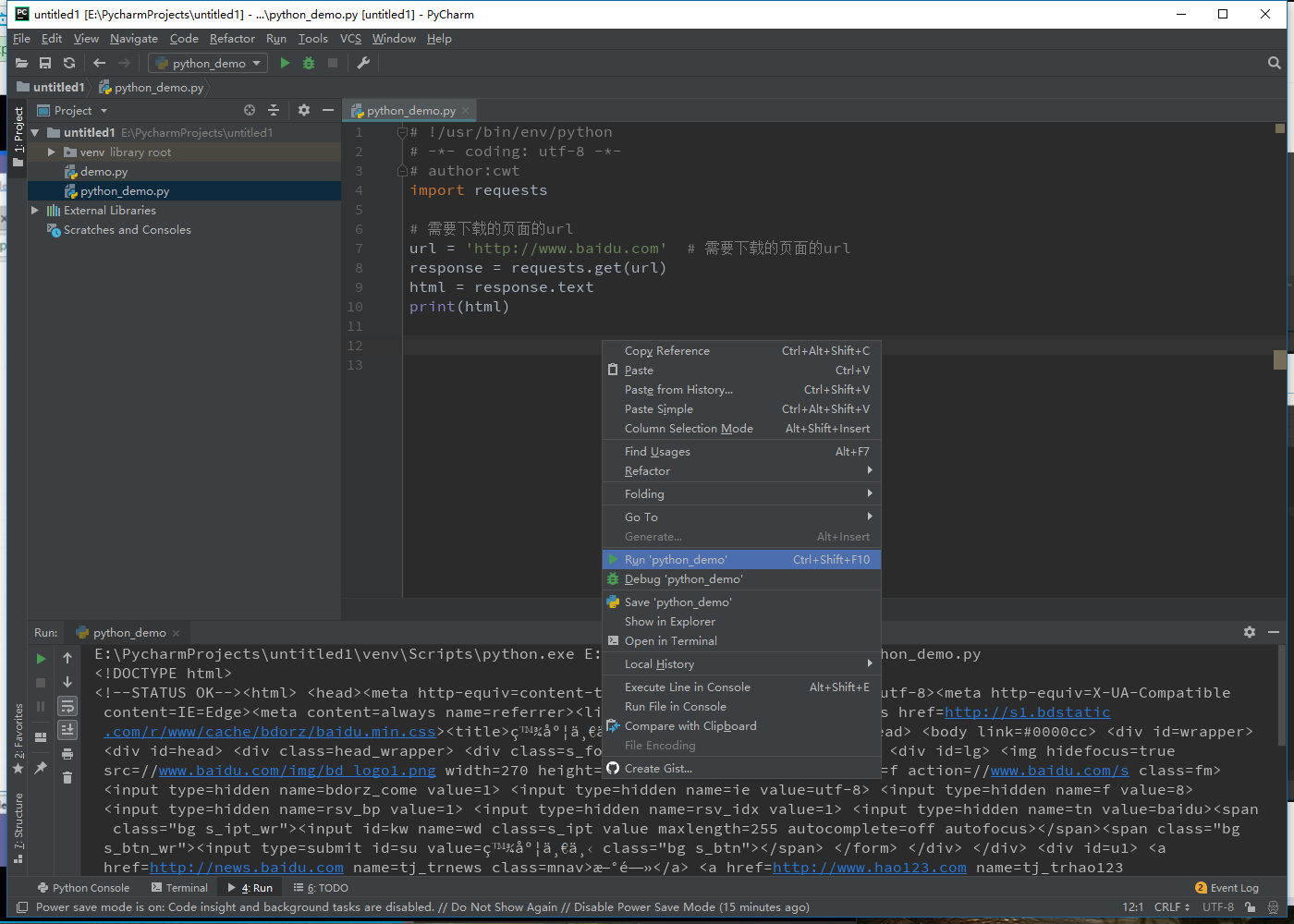Click the Forward navigation arrow
This screenshot has height=924, width=1294.
pyautogui.click(x=124, y=63)
